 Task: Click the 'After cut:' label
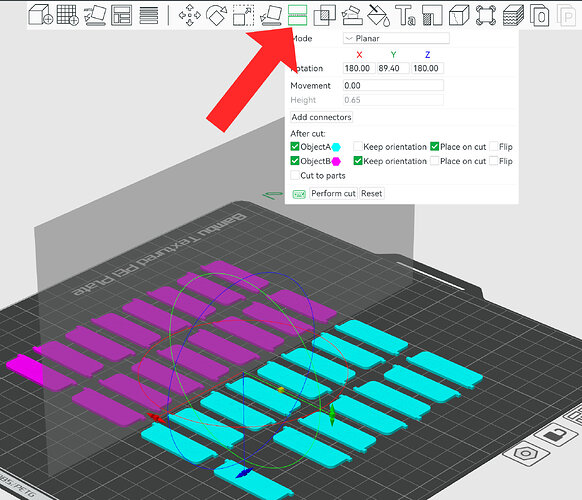coord(308,133)
